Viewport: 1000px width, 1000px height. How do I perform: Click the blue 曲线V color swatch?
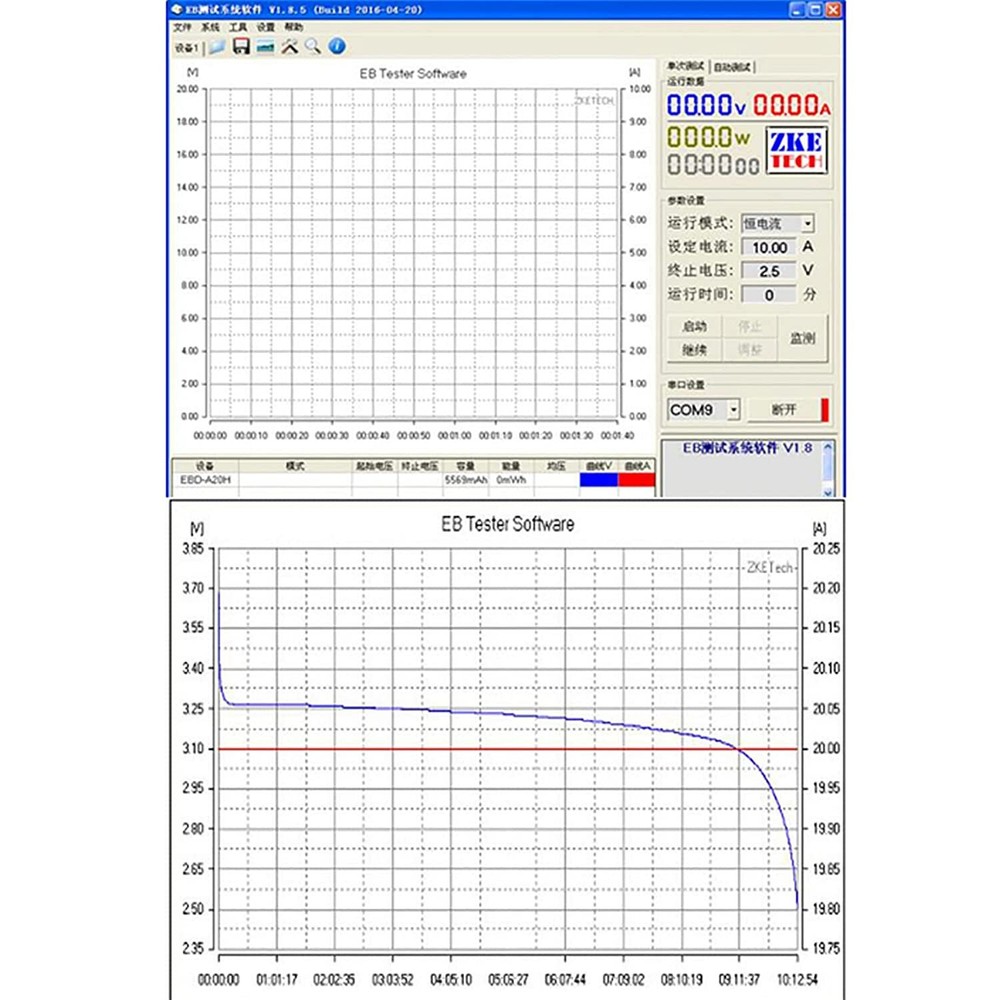coord(598,480)
